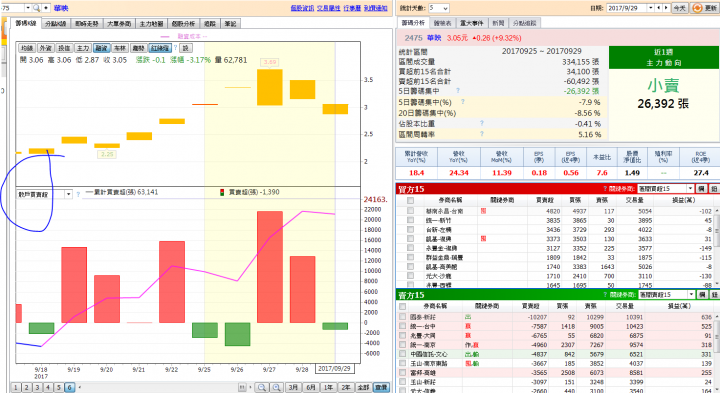Expand the sub-chart indicator selector dropdown
The width and height of the screenshot is (720, 393).
(x=68, y=194)
